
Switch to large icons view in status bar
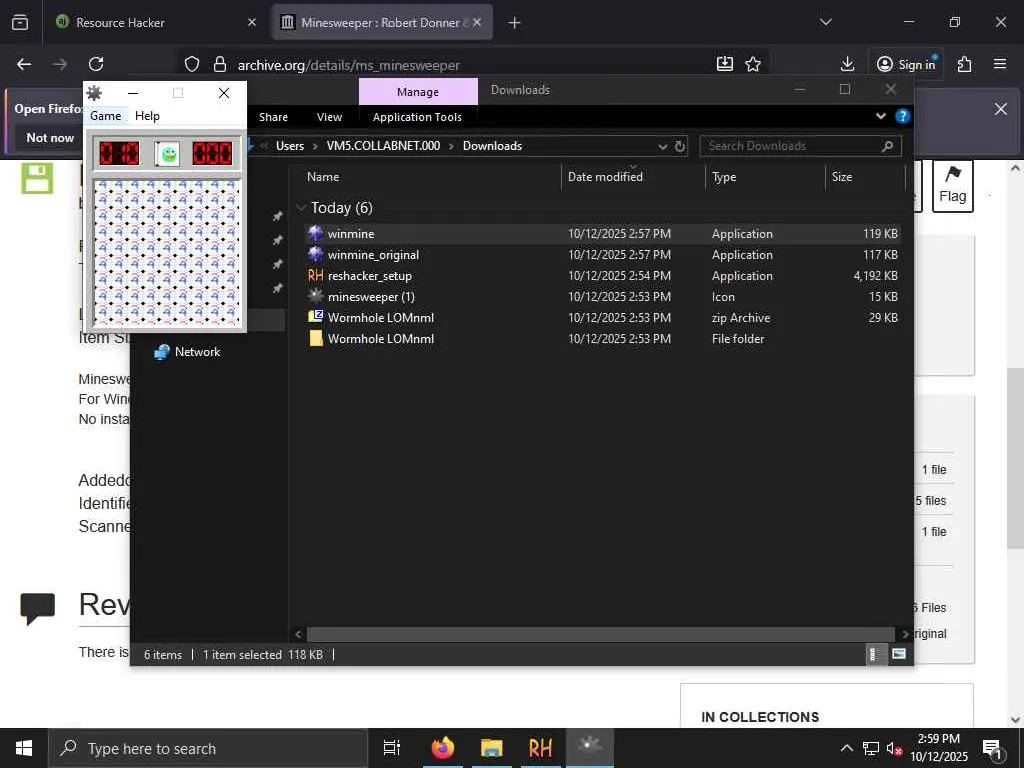coord(899,654)
